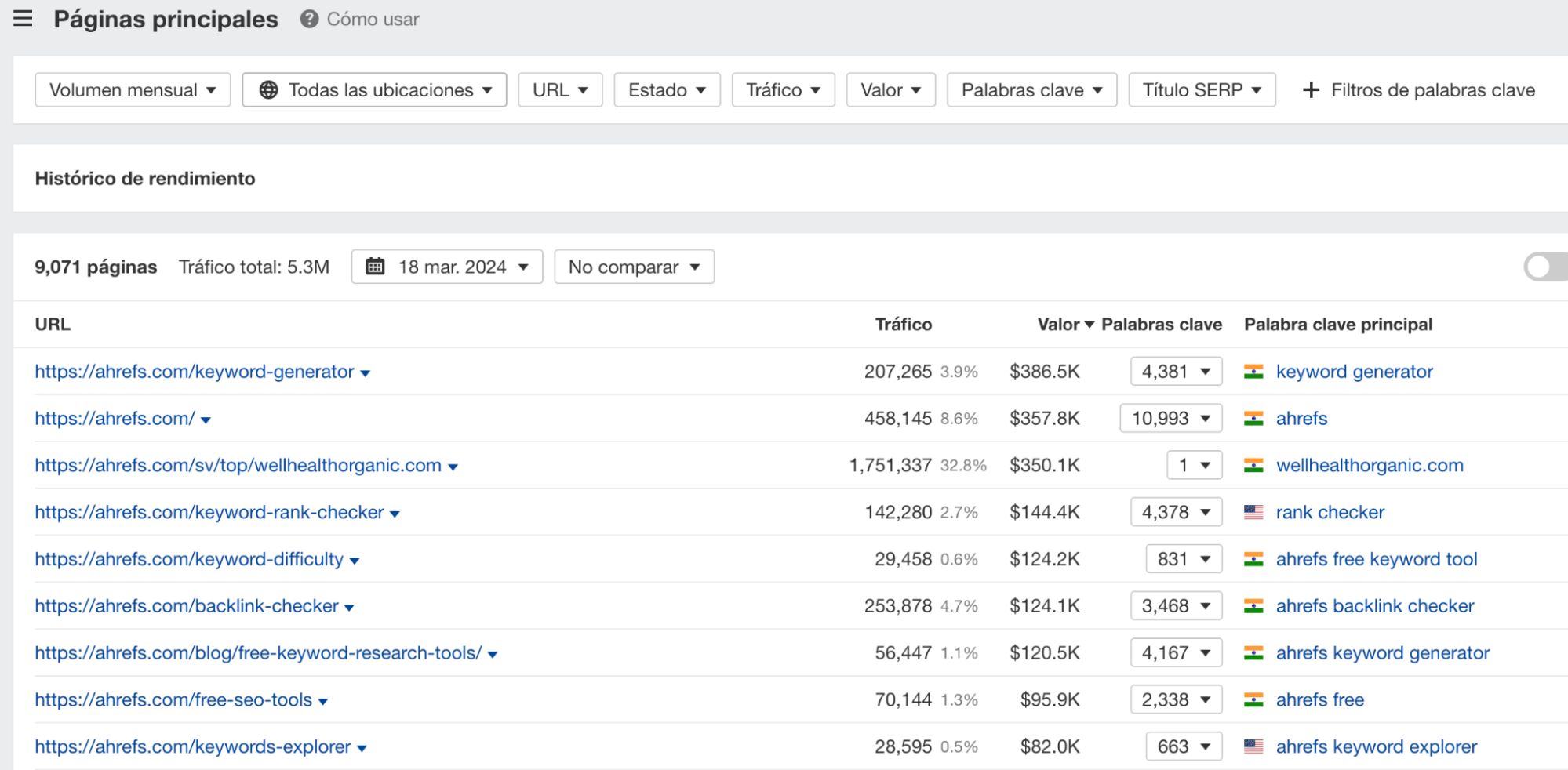Click the US flag beside ahrefs keyword explorer
The height and width of the screenshot is (770, 1568).
(x=1255, y=746)
